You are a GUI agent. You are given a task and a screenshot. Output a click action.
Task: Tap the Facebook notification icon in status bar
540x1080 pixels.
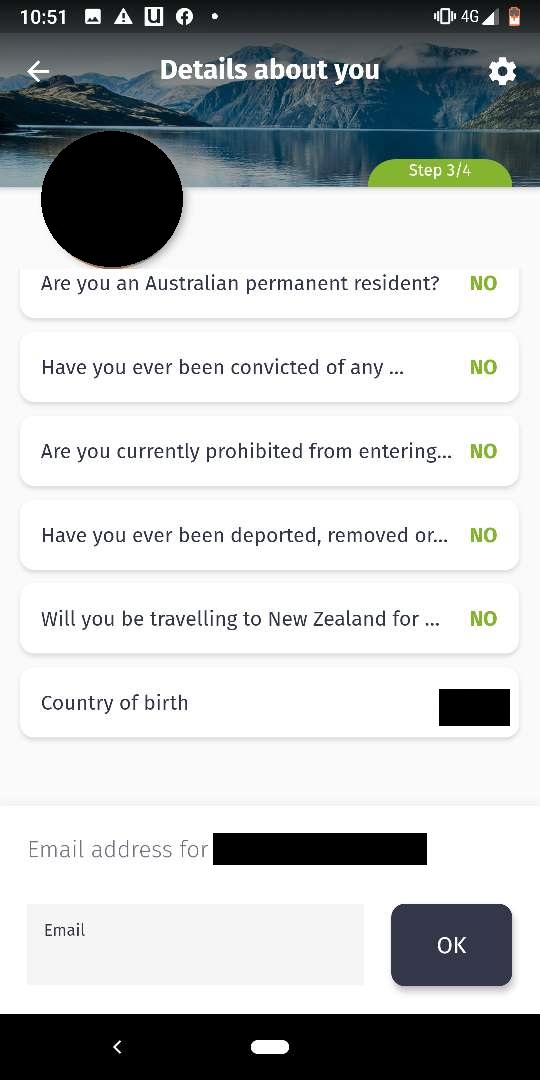(185, 17)
